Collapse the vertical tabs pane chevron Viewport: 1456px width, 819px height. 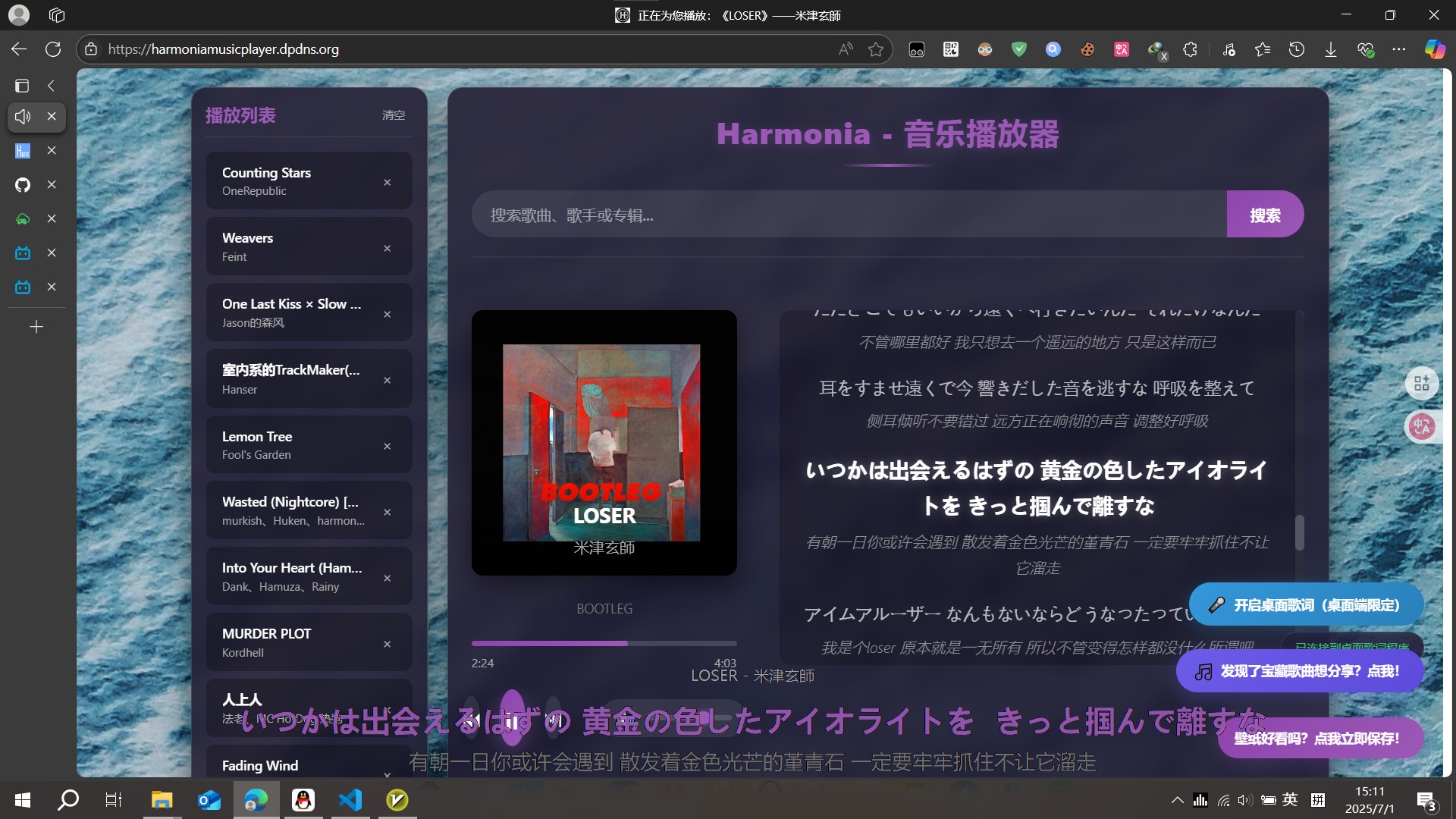pyautogui.click(x=52, y=86)
